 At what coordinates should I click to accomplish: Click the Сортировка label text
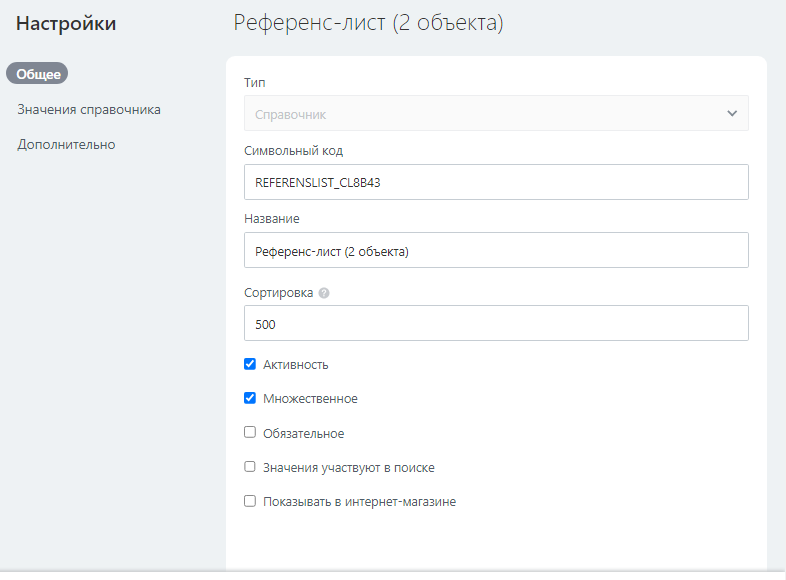(278, 293)
